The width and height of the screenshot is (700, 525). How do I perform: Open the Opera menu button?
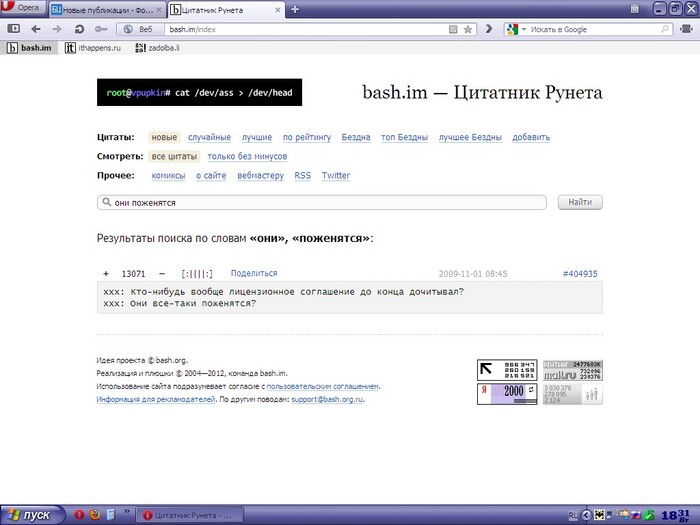22,8
